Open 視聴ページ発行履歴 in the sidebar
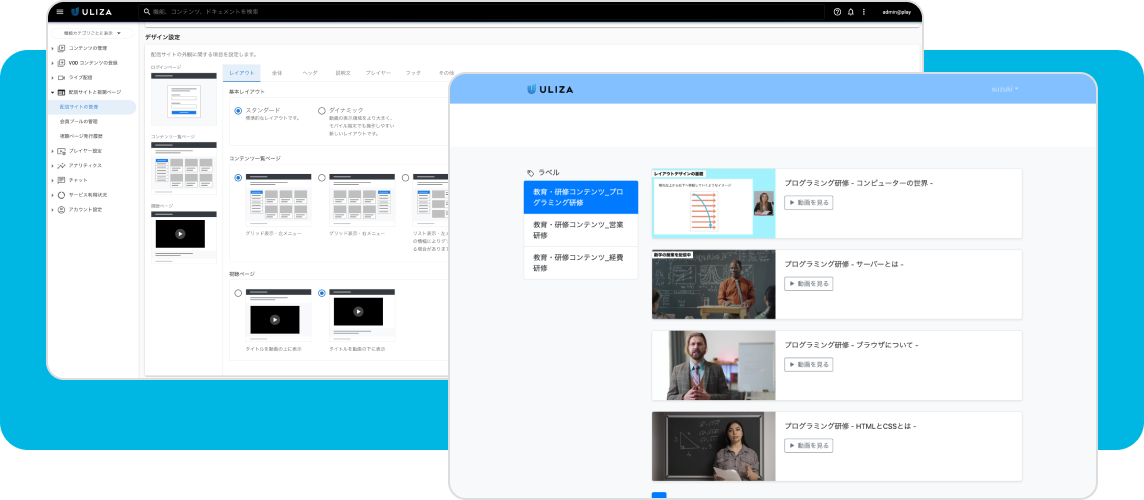 click(x=81, y=136)
